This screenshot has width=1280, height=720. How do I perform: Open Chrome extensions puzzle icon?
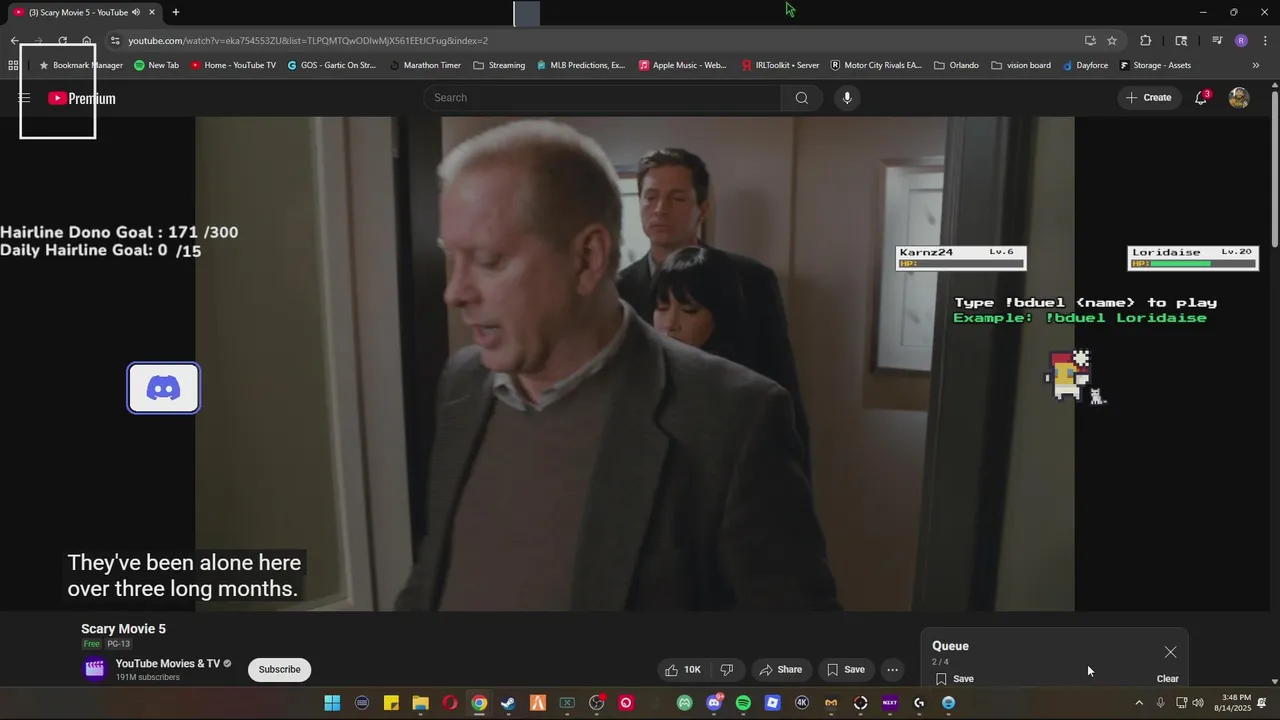point(1146,41)
